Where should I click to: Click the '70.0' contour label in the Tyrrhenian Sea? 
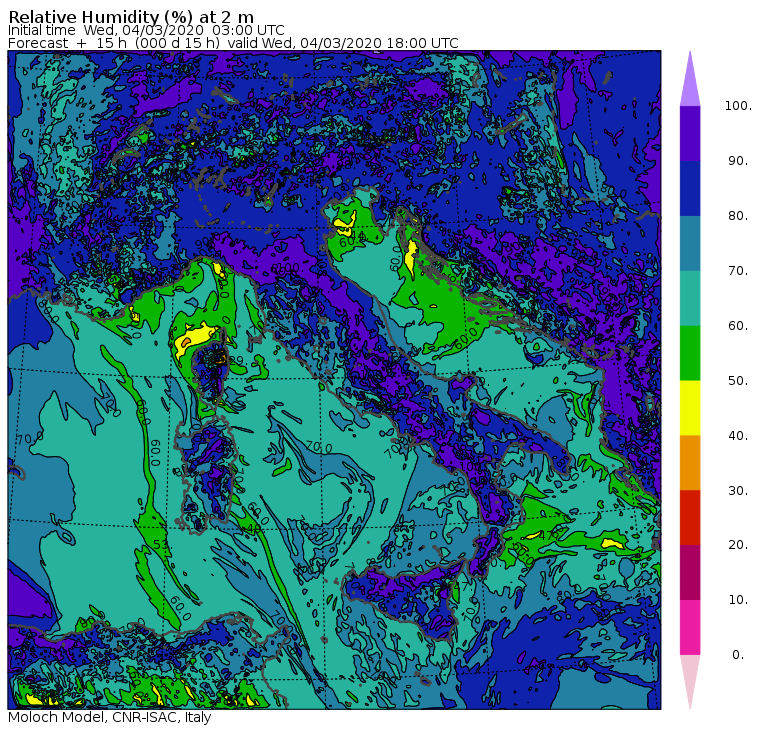click(319, 447)
